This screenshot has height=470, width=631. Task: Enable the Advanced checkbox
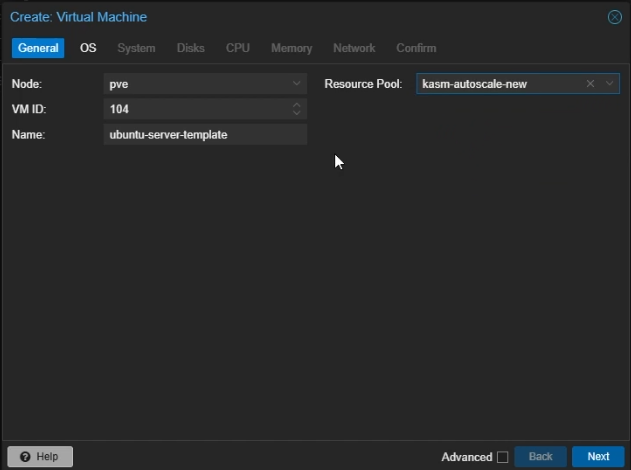point(502,457)
